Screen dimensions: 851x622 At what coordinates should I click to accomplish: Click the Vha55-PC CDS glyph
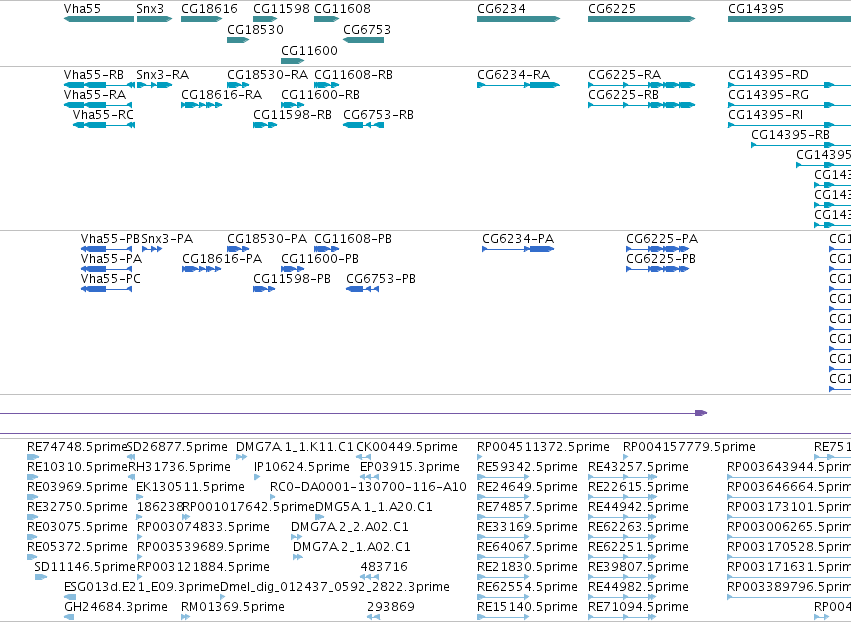(x=106, y=289)
